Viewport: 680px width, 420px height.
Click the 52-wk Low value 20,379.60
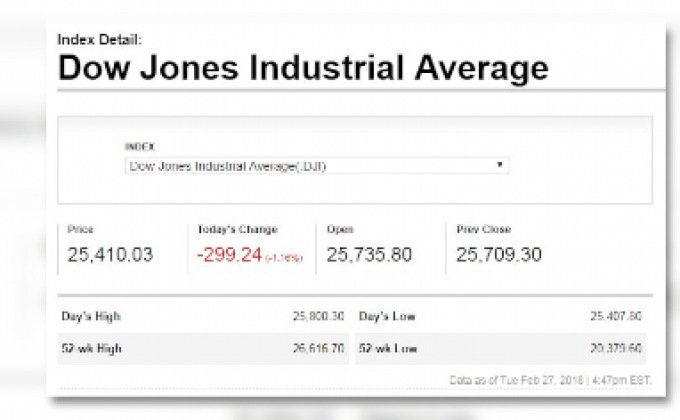[615, 348]
